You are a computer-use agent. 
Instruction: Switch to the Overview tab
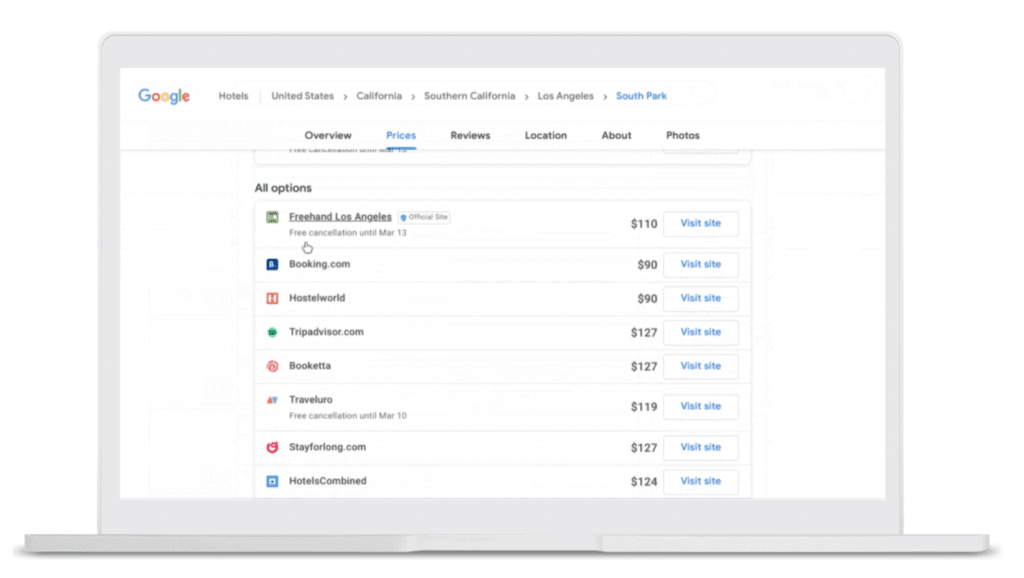point(328,135)
